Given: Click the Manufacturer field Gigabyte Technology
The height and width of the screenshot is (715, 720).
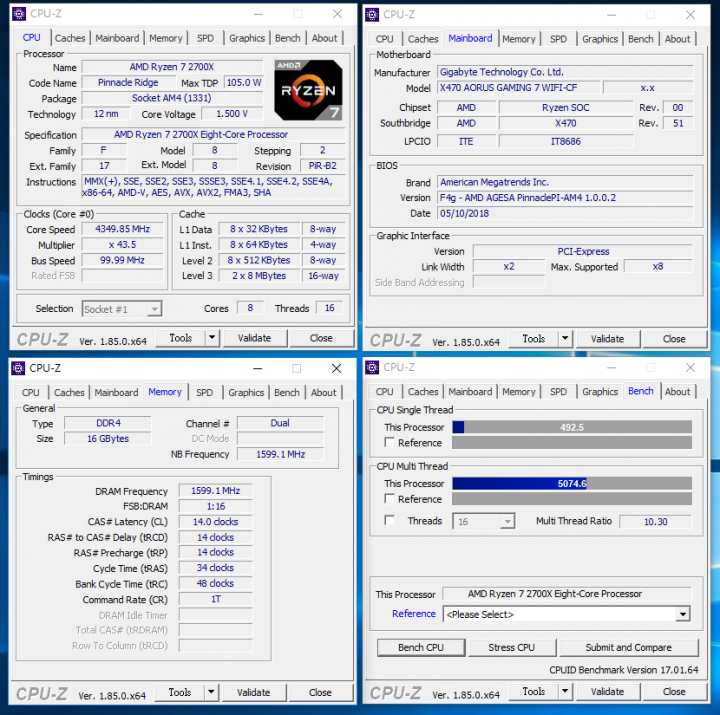Looking at the screenshot, I should coord(565,72).
